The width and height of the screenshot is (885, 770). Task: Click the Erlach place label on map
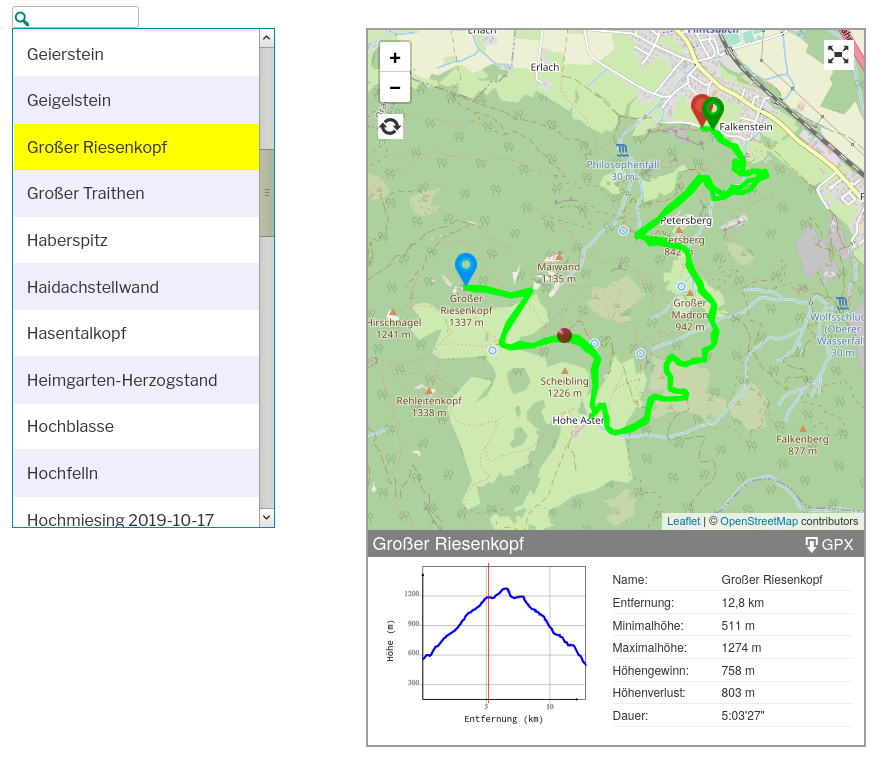pos(545,67)
